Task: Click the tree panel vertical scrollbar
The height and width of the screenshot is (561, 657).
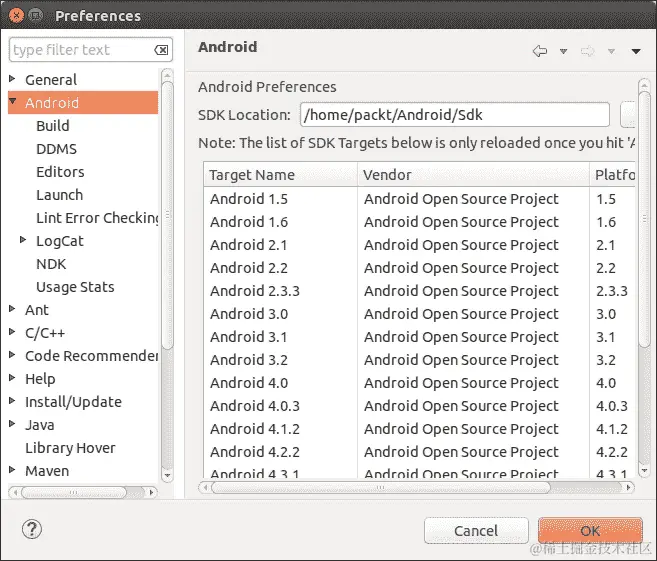Action: click(167, 215)
